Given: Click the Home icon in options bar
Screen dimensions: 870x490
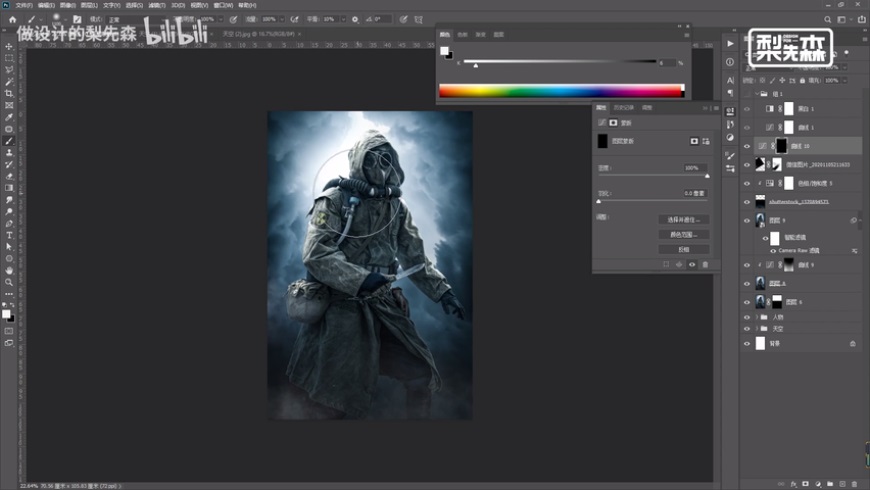Looking at the screenshot, I should [x=12, y=19].
